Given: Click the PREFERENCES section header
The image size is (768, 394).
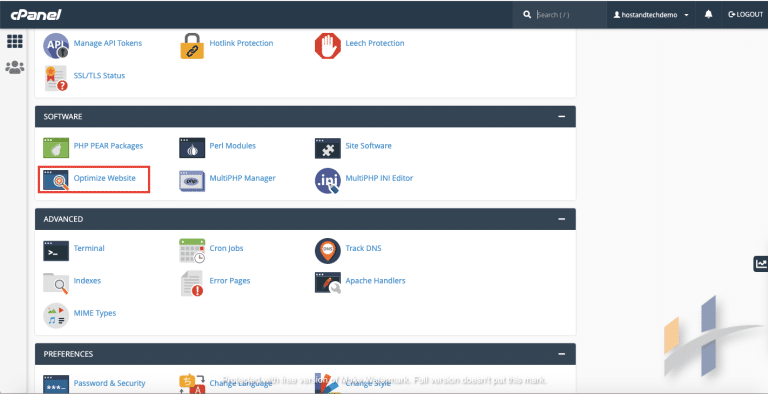Looking at the screenshot, I should pos(305,354).
